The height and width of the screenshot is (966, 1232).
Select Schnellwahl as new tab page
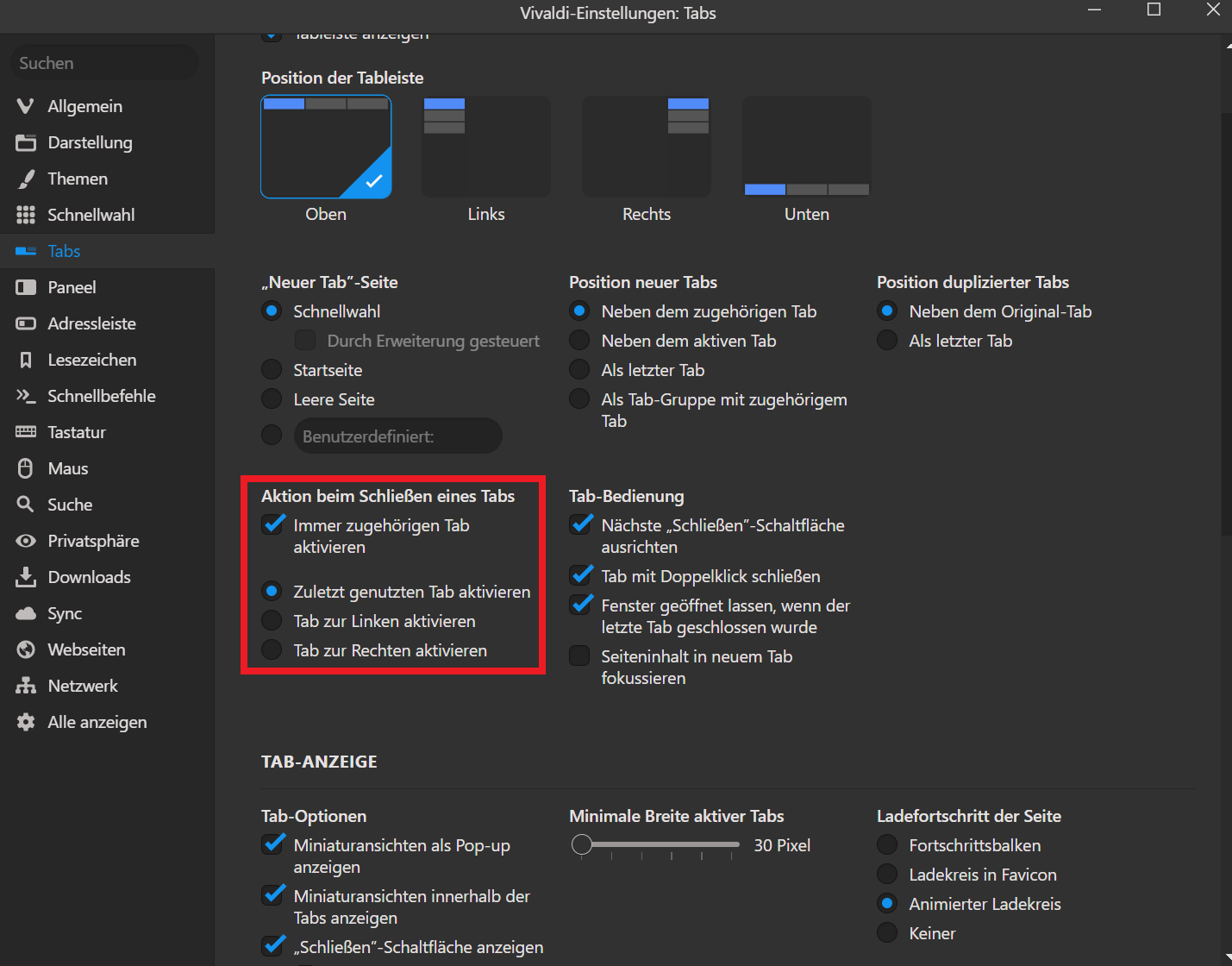(272, 311)
